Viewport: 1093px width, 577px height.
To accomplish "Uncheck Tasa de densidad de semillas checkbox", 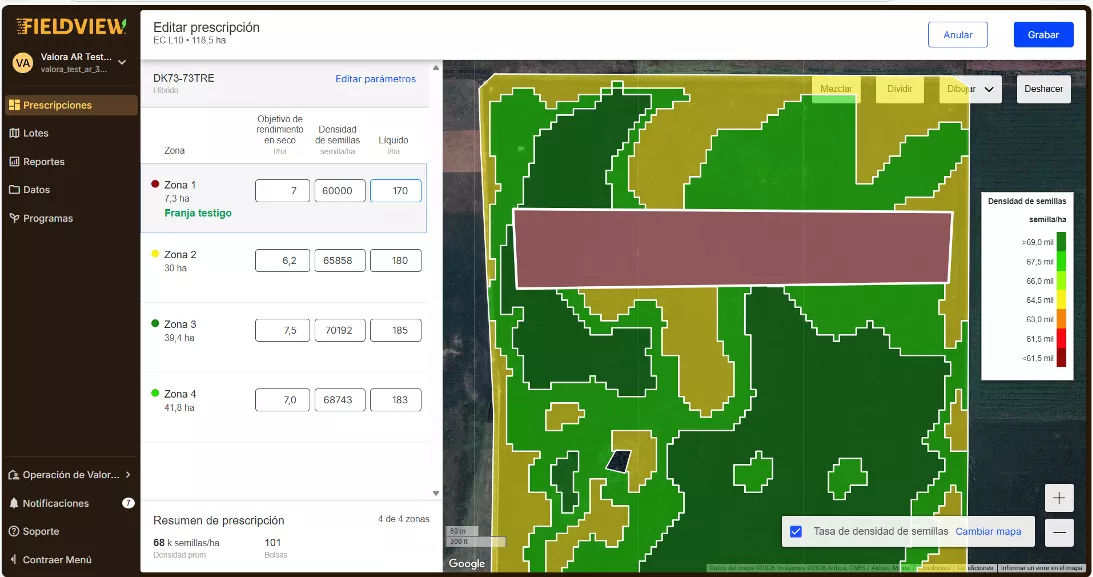I will coord(796,531).
